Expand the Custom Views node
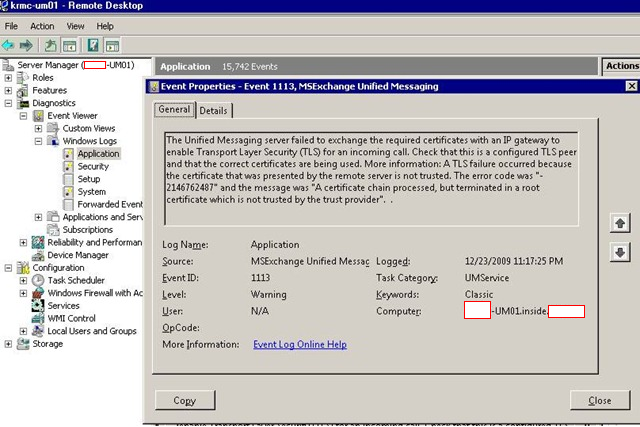Screen dimensions: 640x427 [38, 129]
